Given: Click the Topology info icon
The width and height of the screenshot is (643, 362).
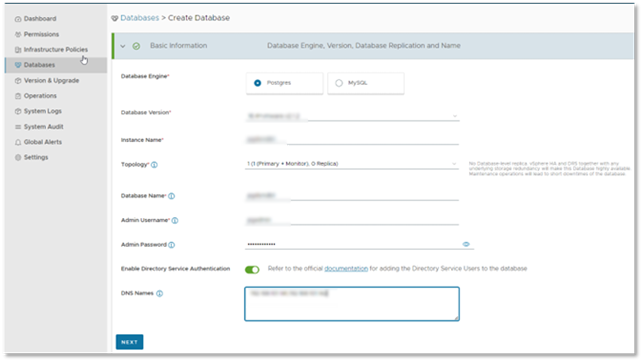Looking at the screenshot, I should click(154, 165).
